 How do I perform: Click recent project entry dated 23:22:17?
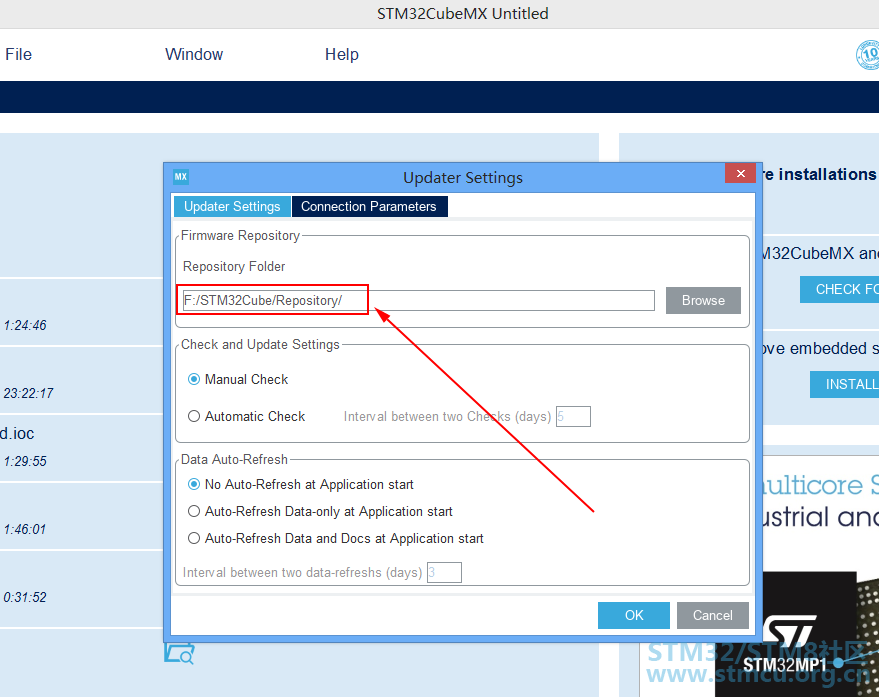81,380
